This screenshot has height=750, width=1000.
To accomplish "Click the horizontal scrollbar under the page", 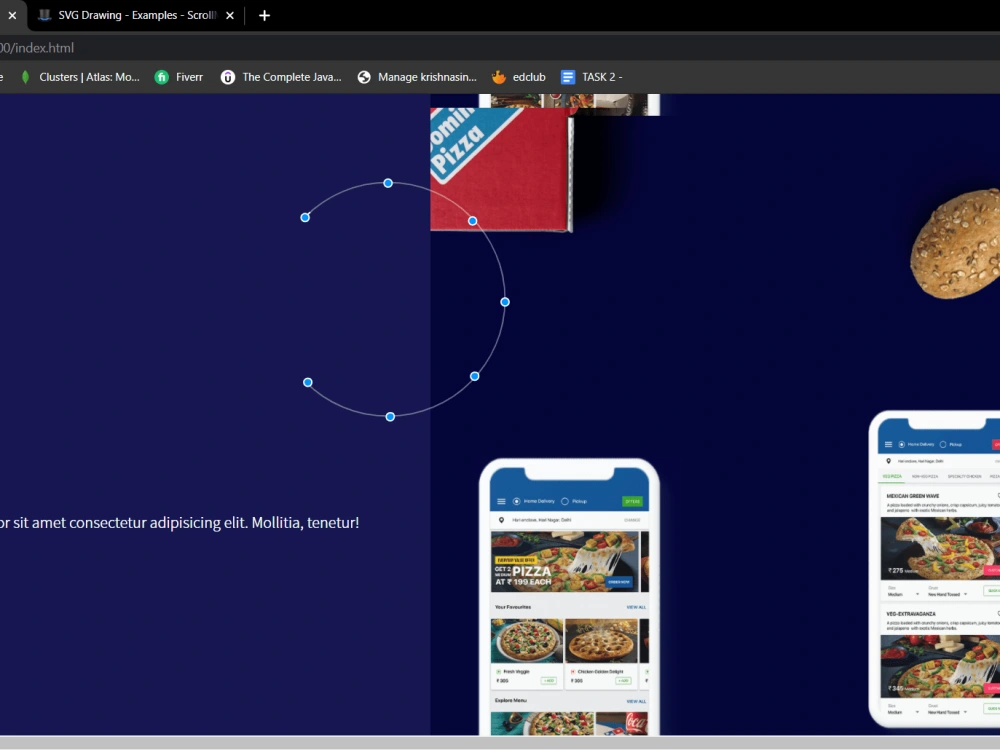I will pos(500,744).
